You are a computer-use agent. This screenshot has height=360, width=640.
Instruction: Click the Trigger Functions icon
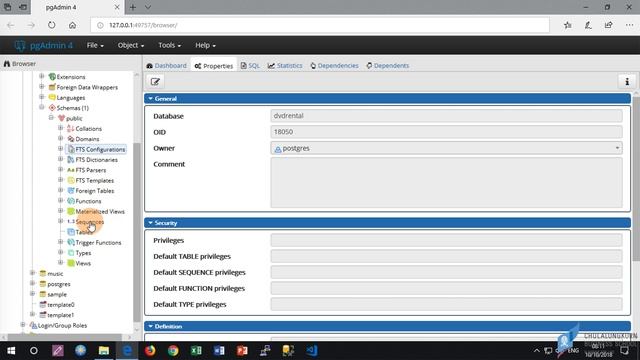pyautogui.click(x=71, y=242)
